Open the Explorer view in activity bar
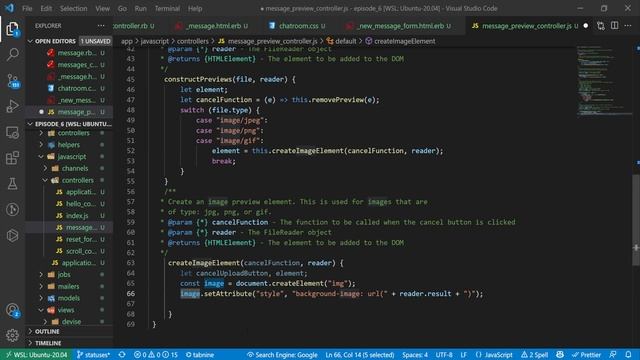640x360 pixels. pyautogui.click(x=12, y=29)
